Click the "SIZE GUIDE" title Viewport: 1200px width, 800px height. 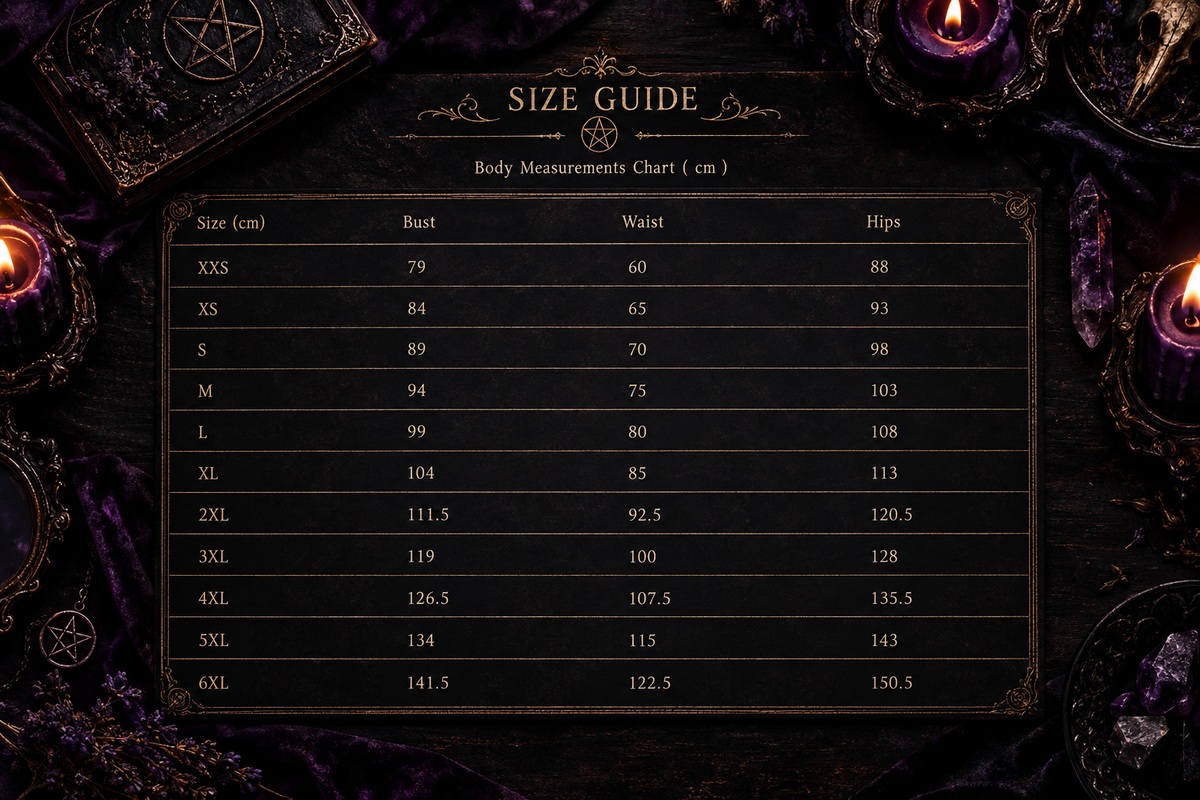pos(603,99)
